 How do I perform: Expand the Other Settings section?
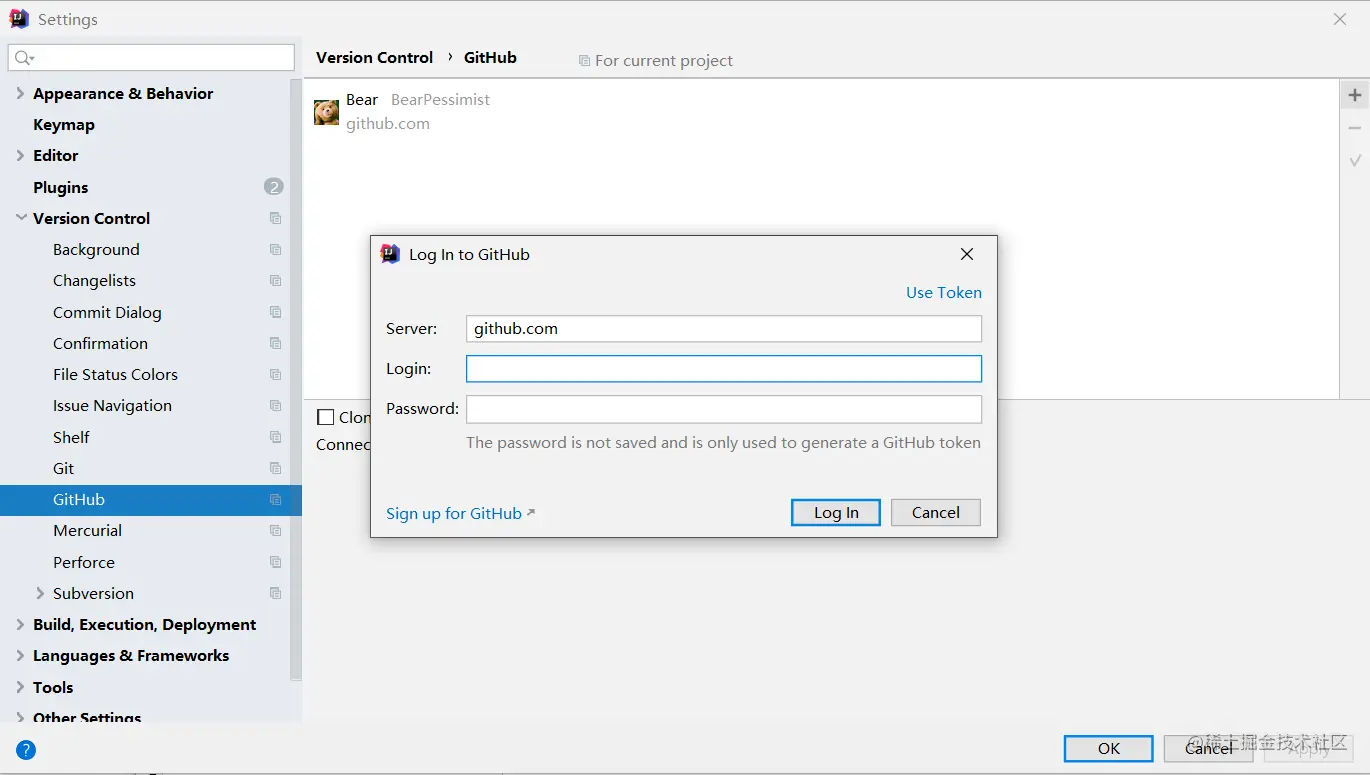click(x=20, y=717)
